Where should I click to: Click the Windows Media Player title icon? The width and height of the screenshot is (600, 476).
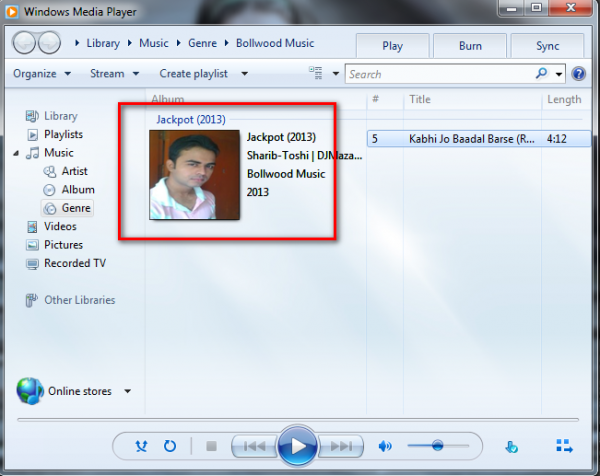[x=12, y=11]
